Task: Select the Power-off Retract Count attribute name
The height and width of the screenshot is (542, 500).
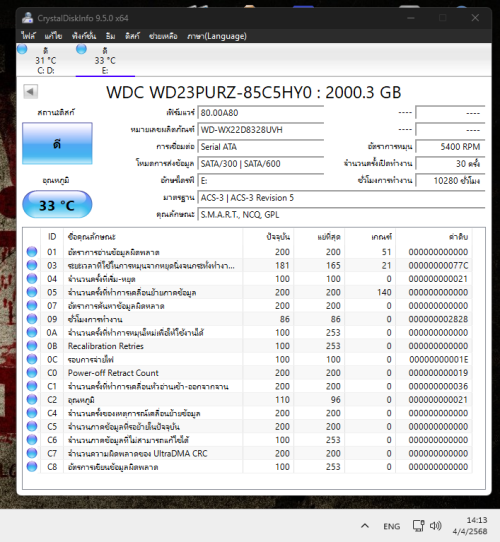Action: click(113, 373)
